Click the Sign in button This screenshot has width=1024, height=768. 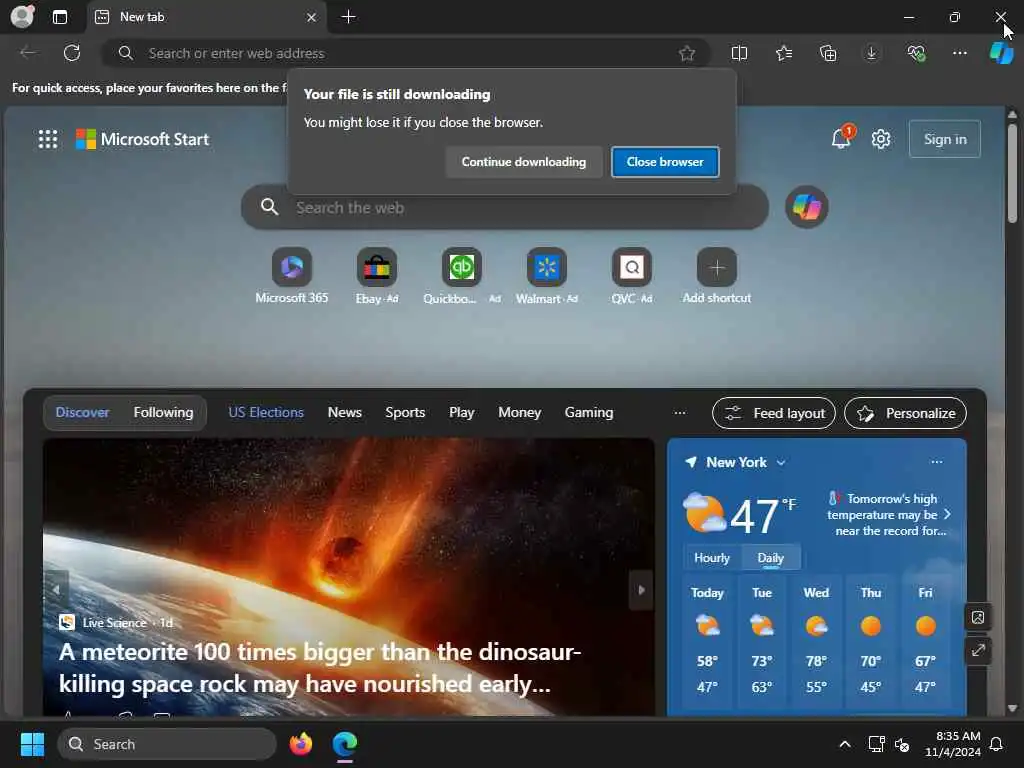click(x=944, y=139)
